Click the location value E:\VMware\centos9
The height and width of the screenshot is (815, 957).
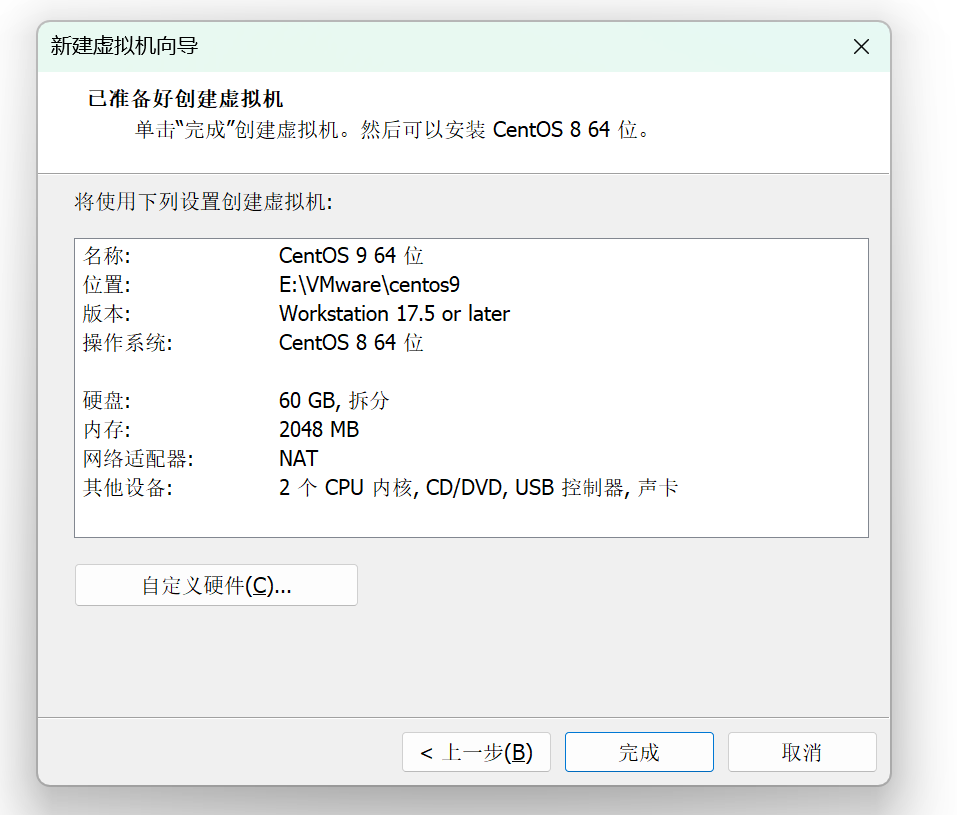pyautogui.click(x=369, y=284)
